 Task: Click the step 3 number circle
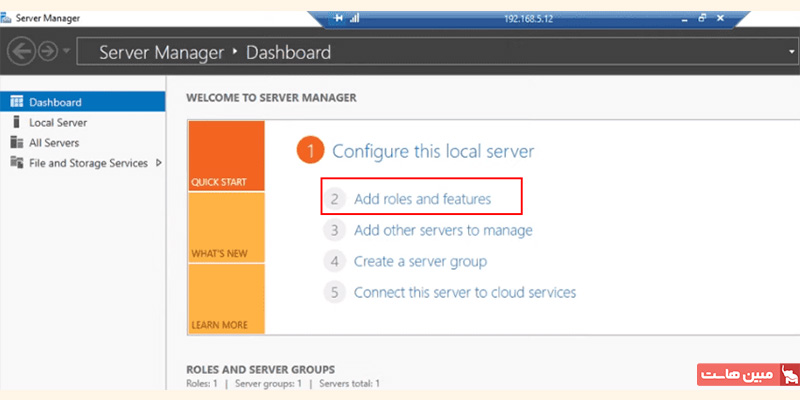(x=334, y=231)
